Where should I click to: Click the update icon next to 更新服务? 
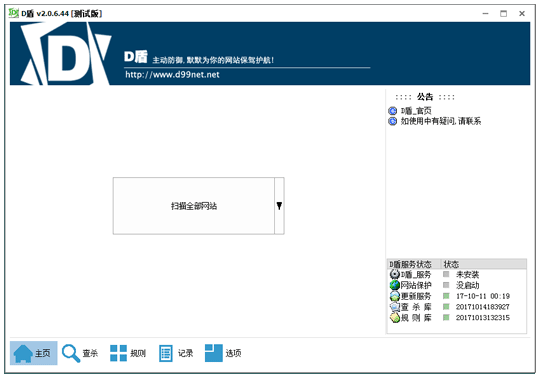point(394,296)
